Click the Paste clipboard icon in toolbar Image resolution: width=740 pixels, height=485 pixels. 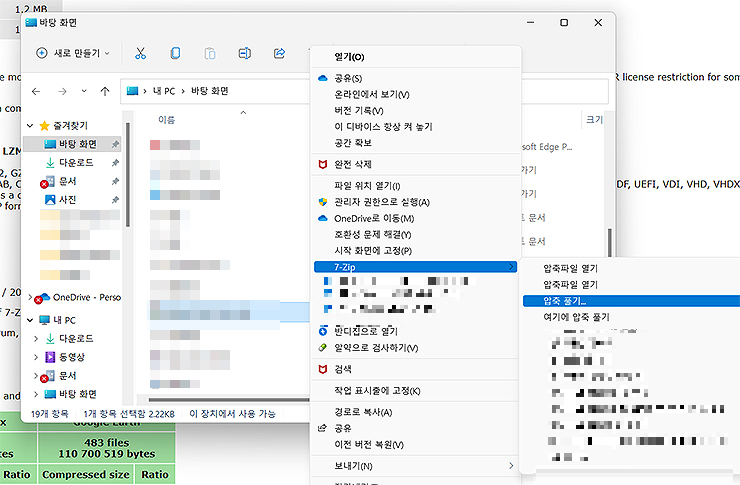pos(210,53)
